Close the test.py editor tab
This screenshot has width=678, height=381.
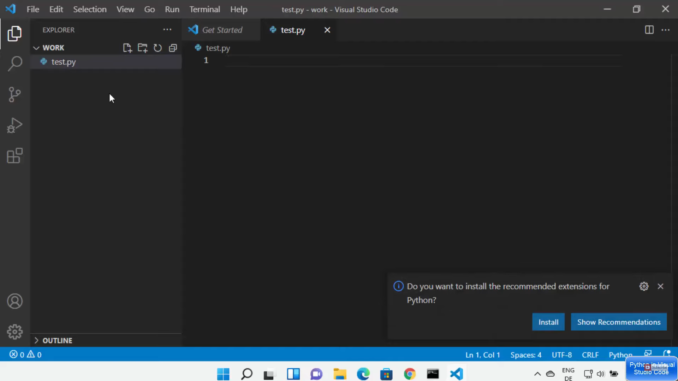coord(327,30)
